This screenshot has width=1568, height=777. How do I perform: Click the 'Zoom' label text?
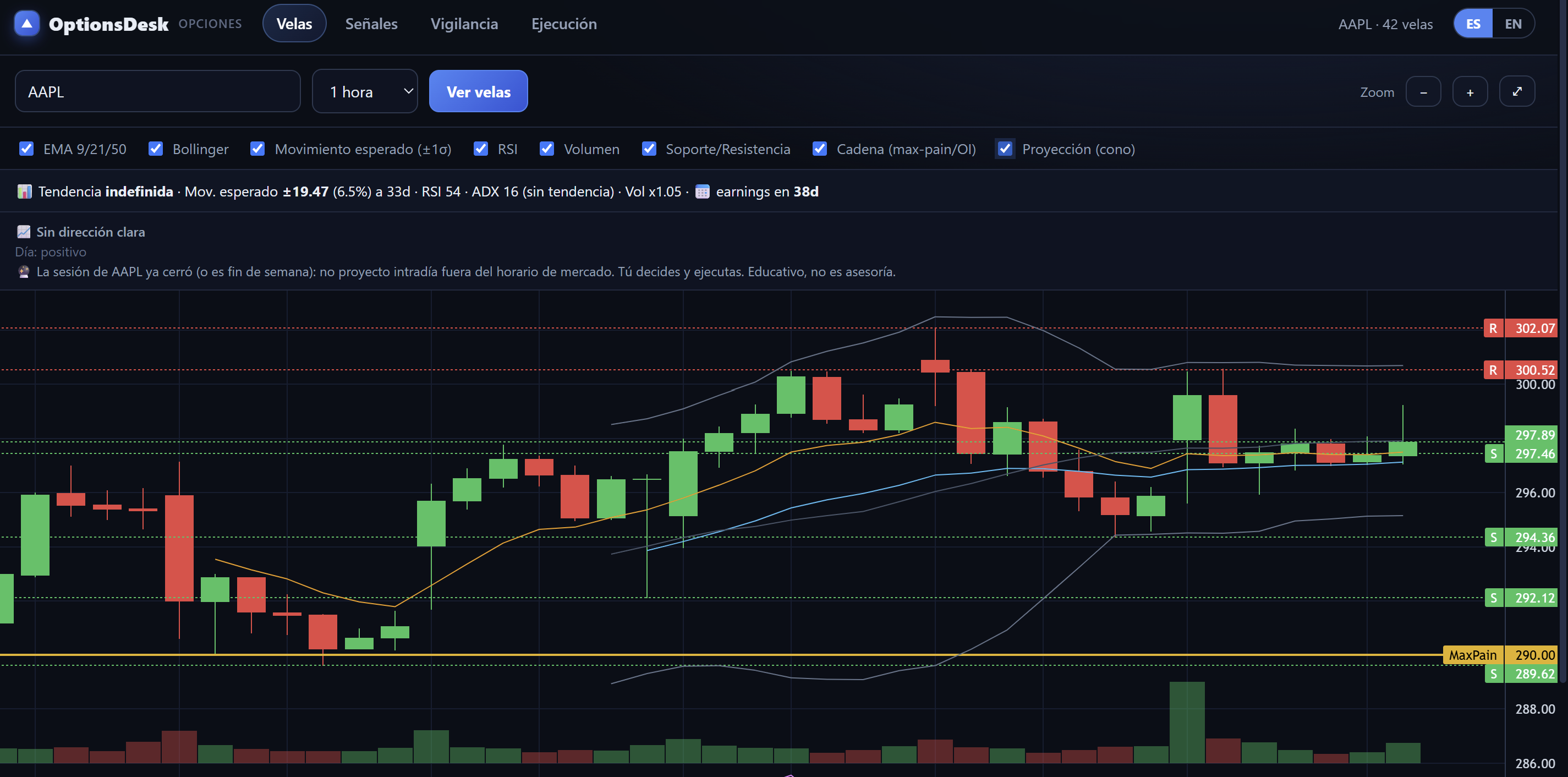(x=1377, y=92)
